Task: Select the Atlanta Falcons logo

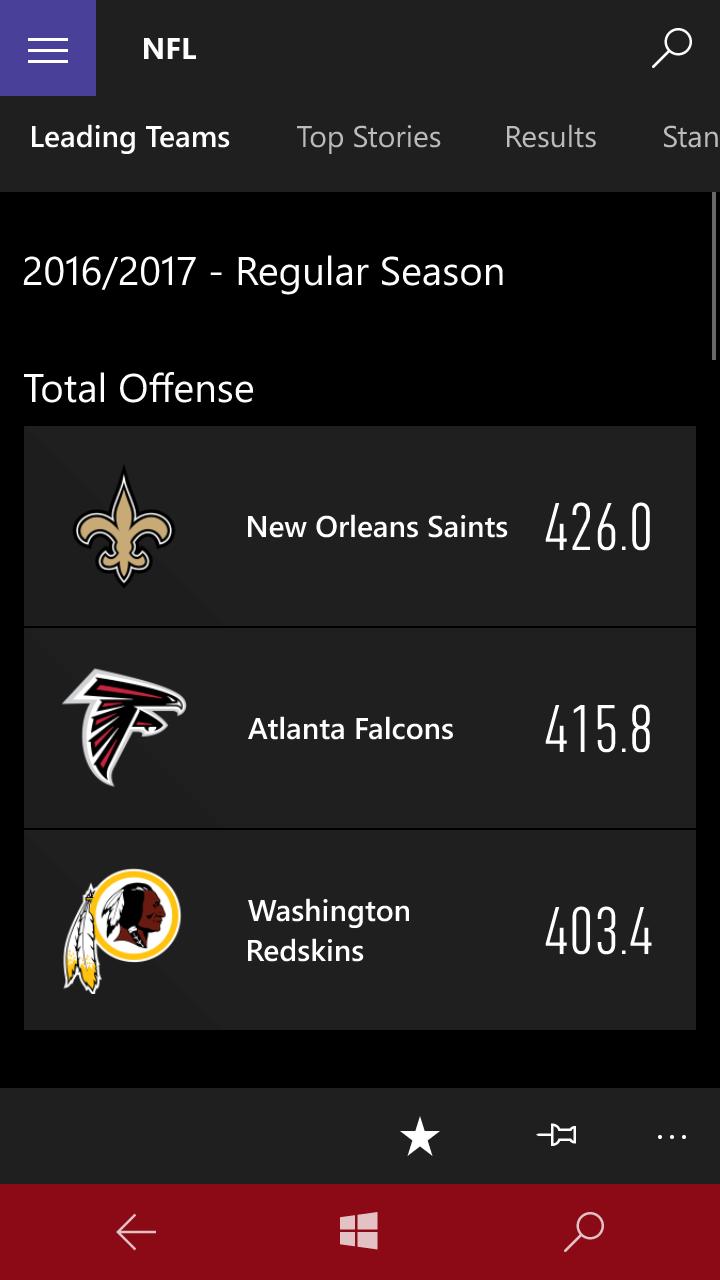Action: [x=124, y=727]
